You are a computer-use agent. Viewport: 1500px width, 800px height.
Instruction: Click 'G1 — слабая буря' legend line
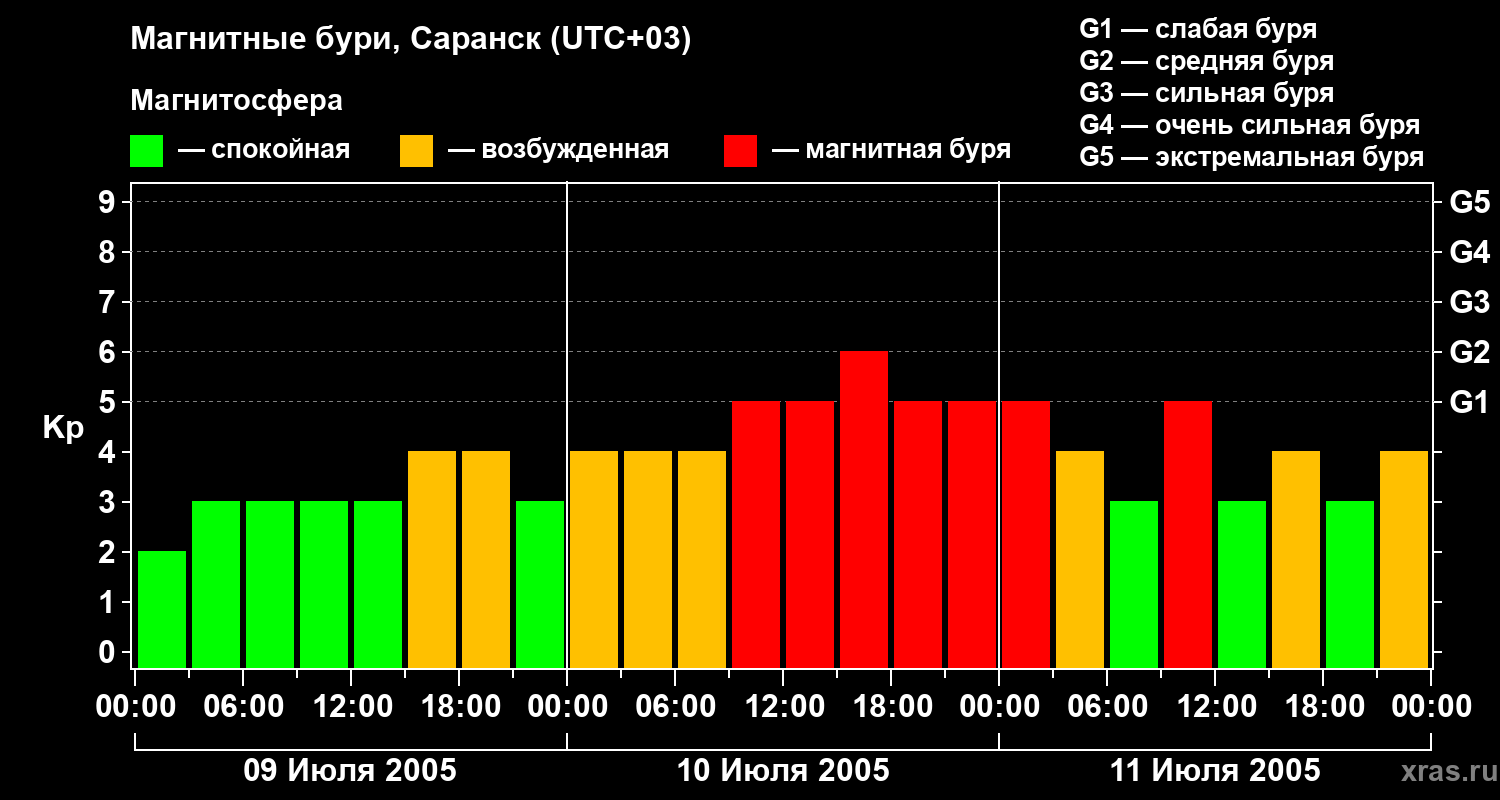(1198, 29)
